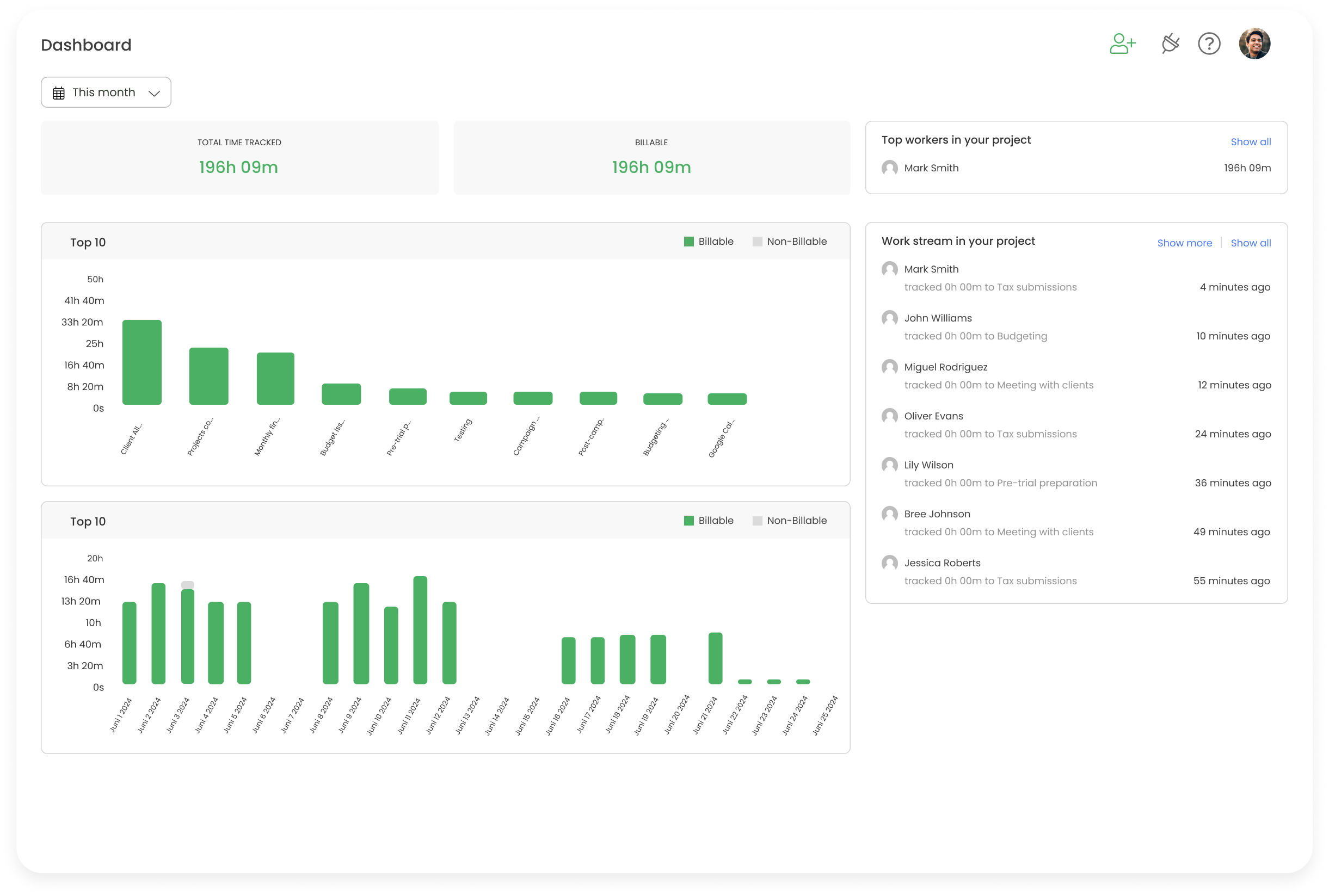
Task: Click the user profile avatar icon
Action: 1255,43
